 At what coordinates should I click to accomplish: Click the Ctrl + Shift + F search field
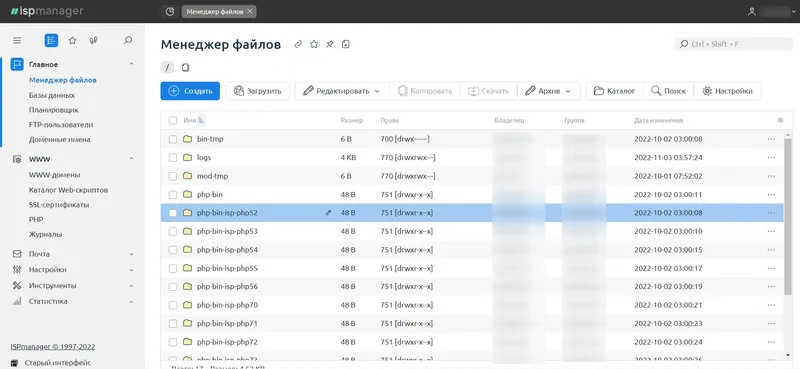734,44
